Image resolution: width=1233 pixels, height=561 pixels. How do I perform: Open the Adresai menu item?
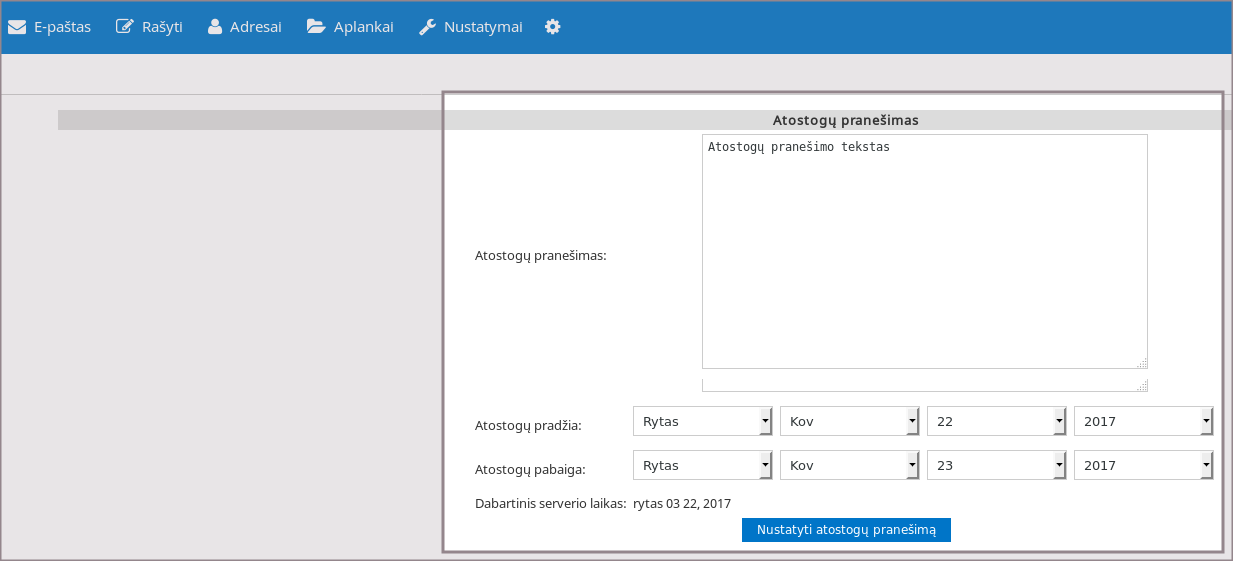click(x=255, y=27)
